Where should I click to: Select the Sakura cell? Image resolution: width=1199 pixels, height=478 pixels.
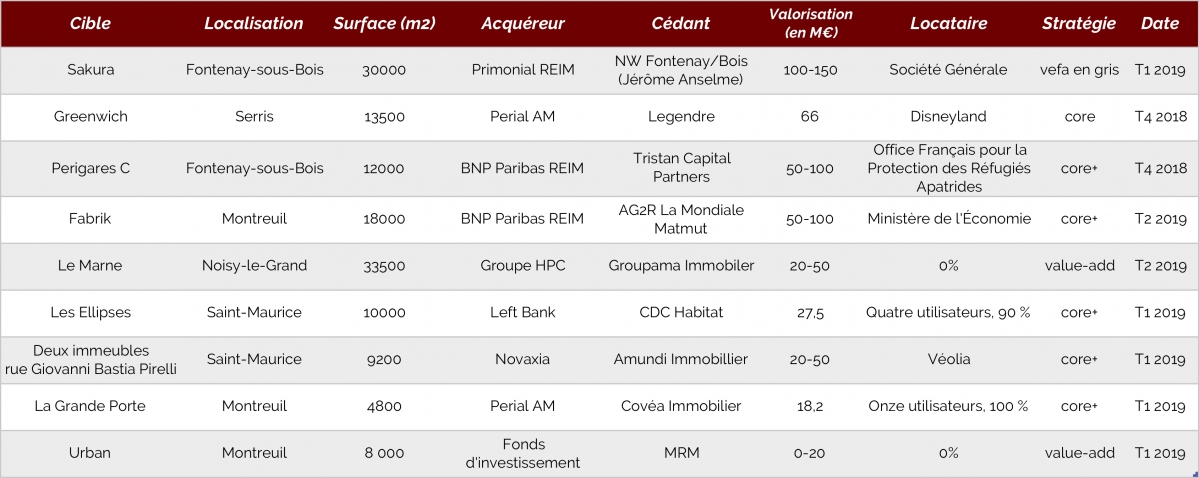click(90, 70)
